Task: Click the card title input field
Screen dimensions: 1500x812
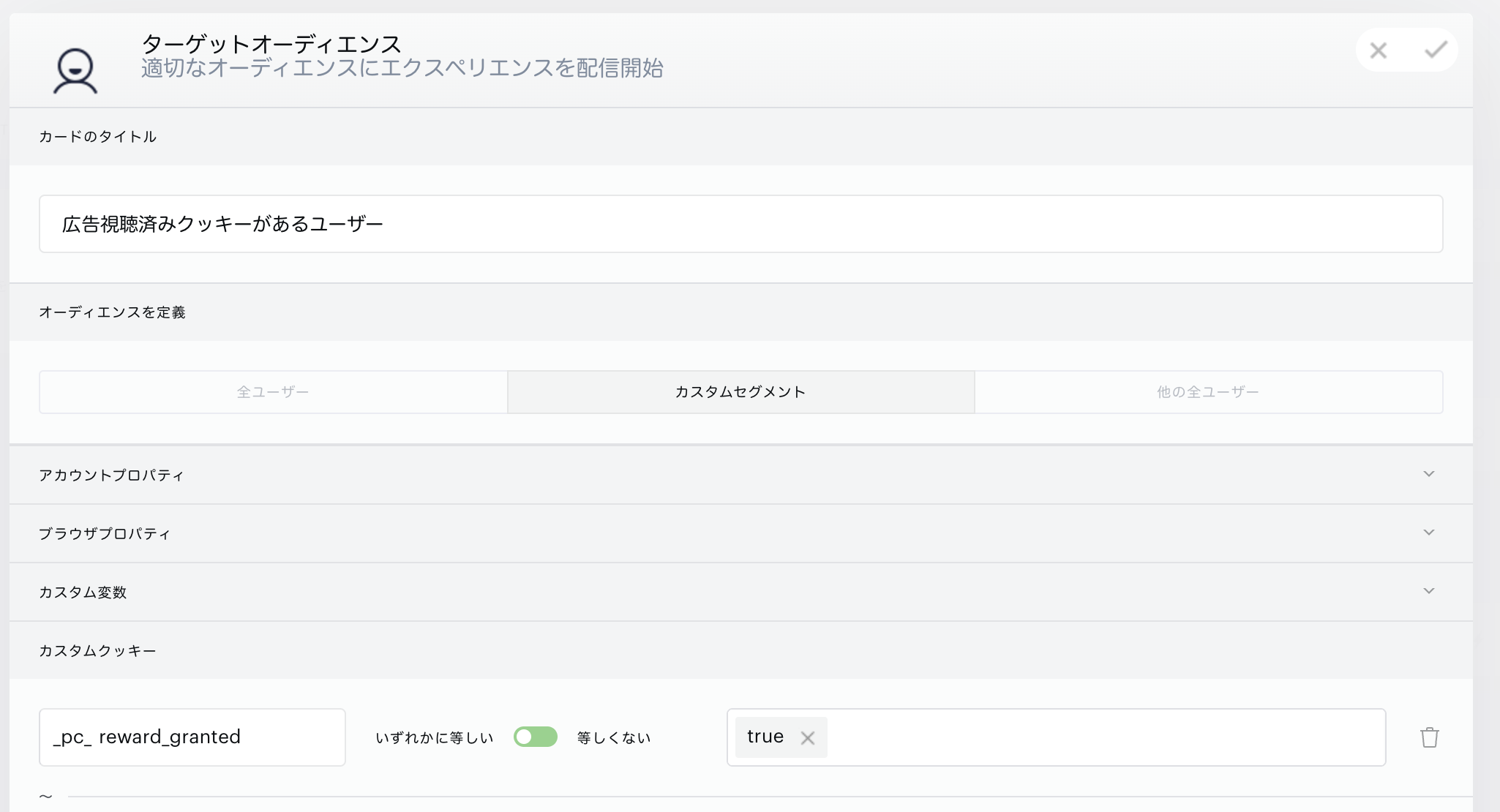Action: 740,224
